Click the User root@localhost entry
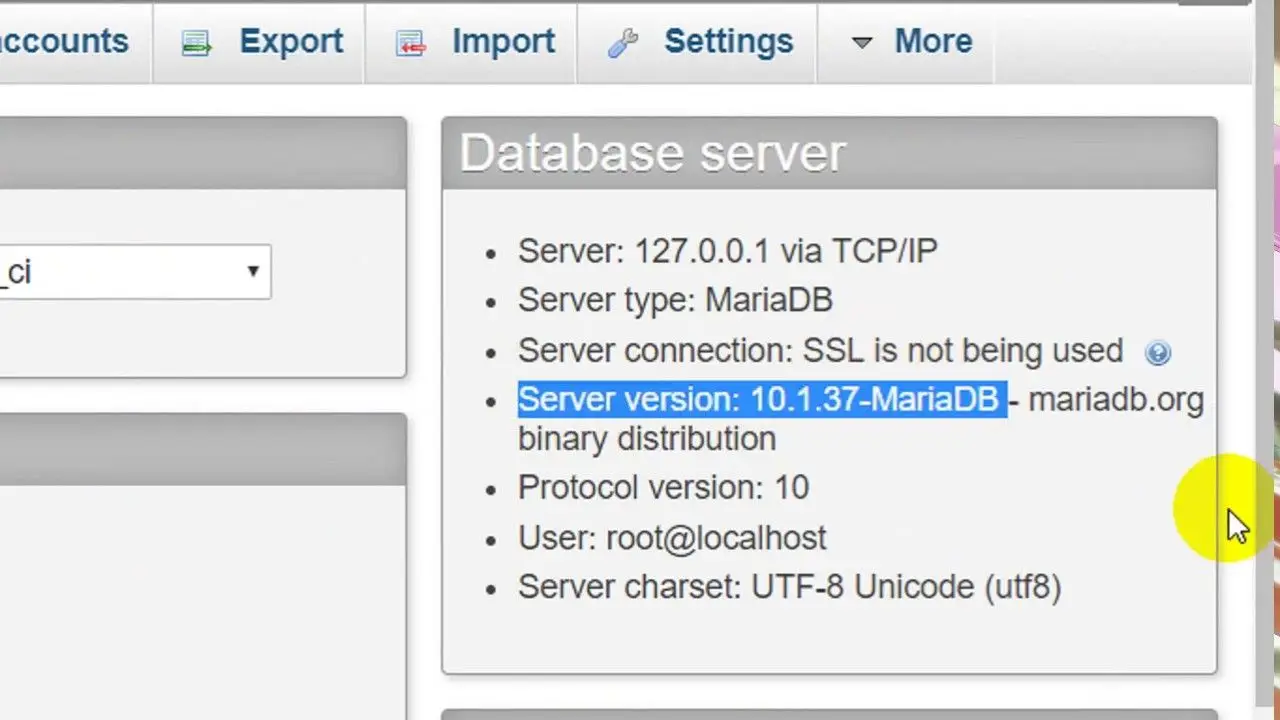The height and width of the screenshot is (720, 1280). 671,537
